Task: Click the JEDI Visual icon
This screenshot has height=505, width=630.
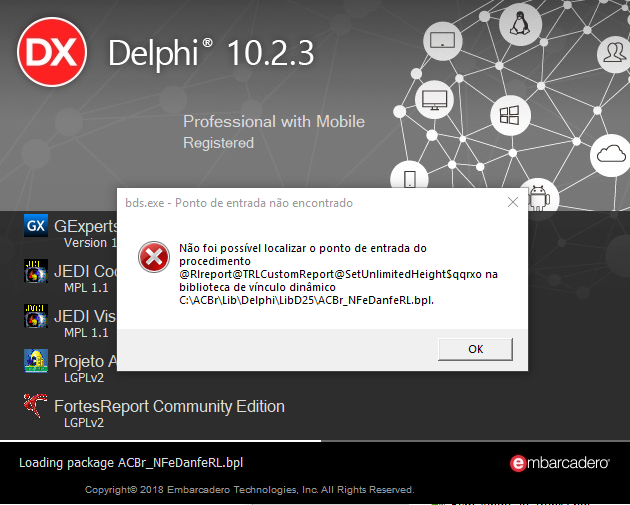Action: [36, 316]
